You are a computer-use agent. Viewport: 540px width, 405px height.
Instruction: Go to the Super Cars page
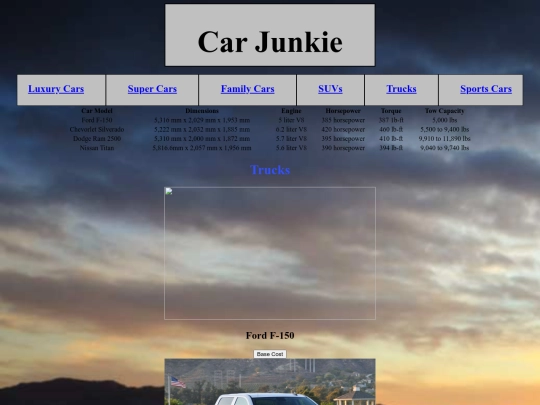pos(152,89)
